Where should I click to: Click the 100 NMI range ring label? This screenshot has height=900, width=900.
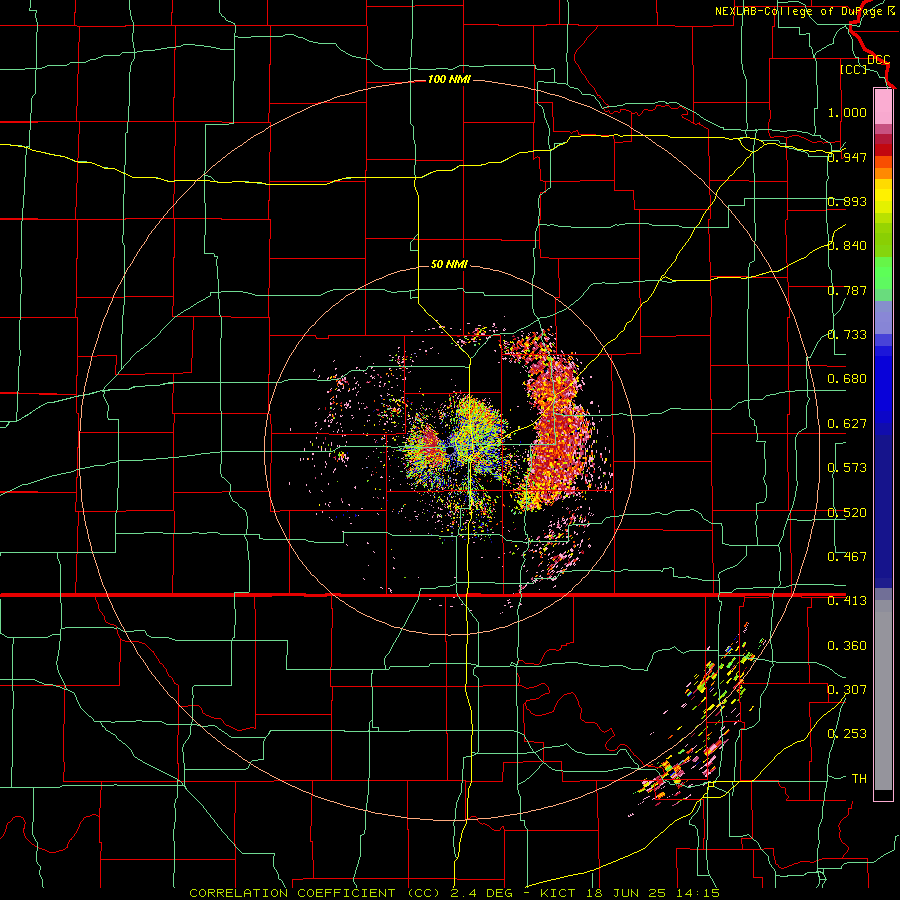[449, 79]
